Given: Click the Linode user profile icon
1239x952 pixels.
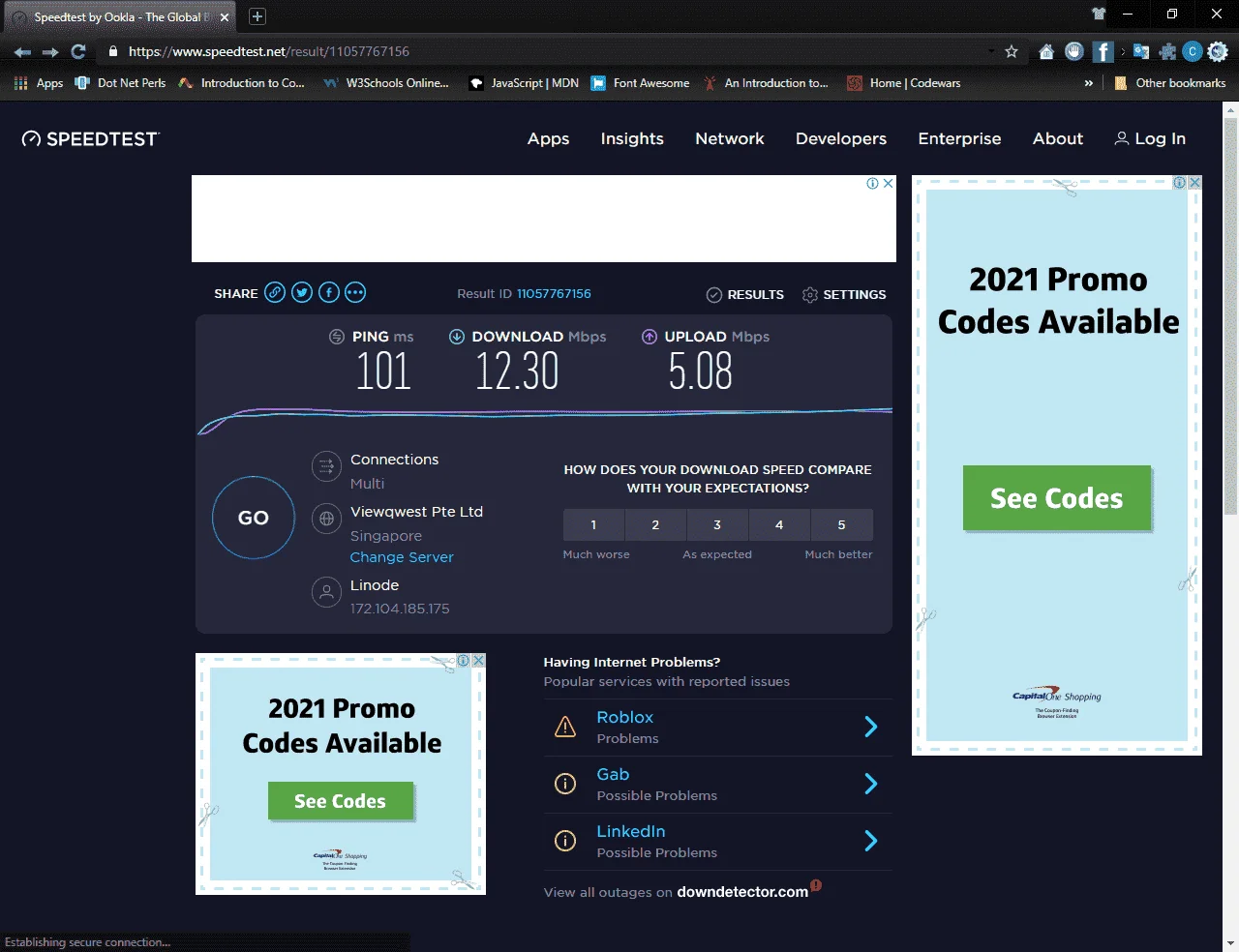Looking at the screenshot, I should [x=327, y=592].
